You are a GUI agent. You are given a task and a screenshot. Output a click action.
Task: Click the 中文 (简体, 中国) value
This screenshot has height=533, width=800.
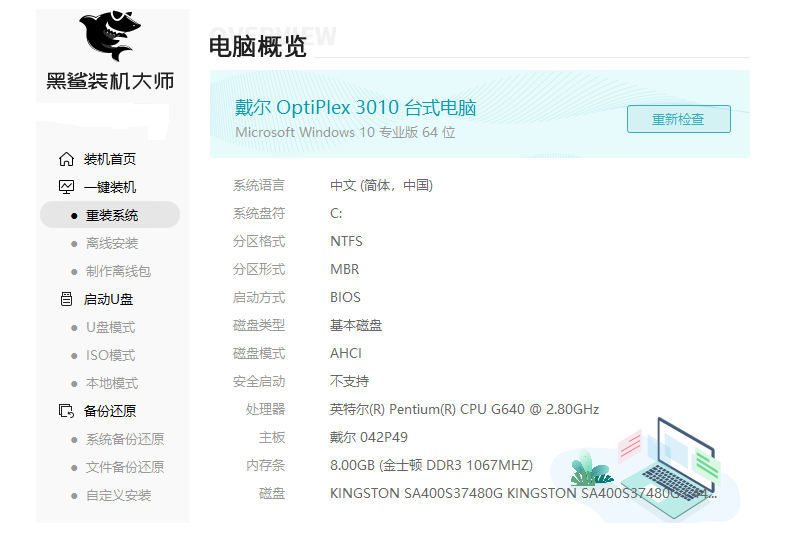(x=382, y=185)
